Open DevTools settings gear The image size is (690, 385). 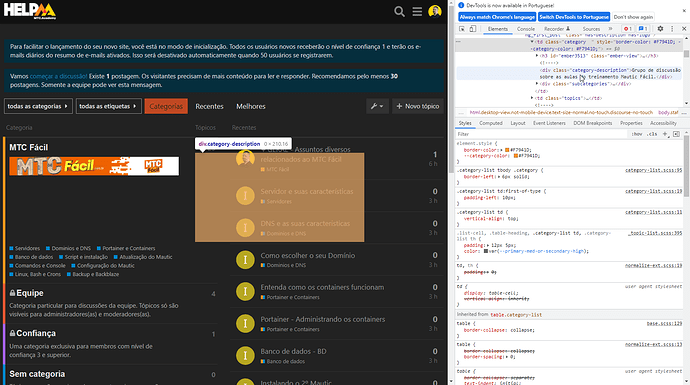click(x=660, y=29)
